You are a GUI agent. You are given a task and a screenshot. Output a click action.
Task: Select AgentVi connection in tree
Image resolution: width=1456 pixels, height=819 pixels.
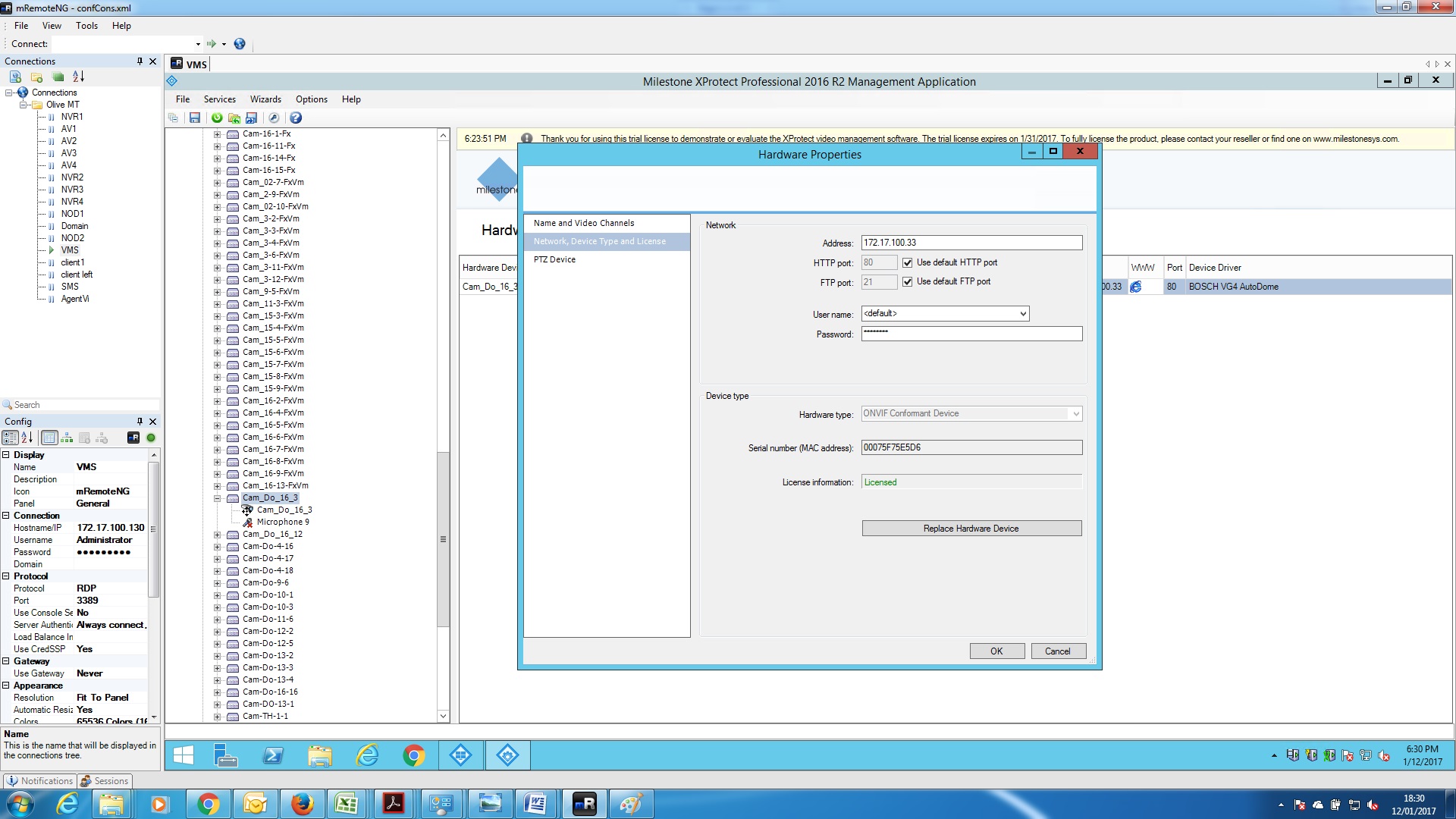coord(75,299)
